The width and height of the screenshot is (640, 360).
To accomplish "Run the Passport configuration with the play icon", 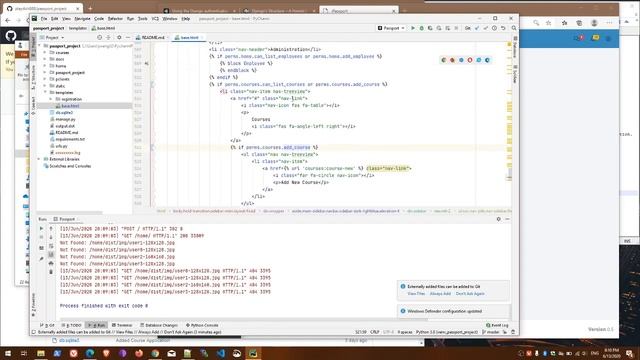I will 413,28.
